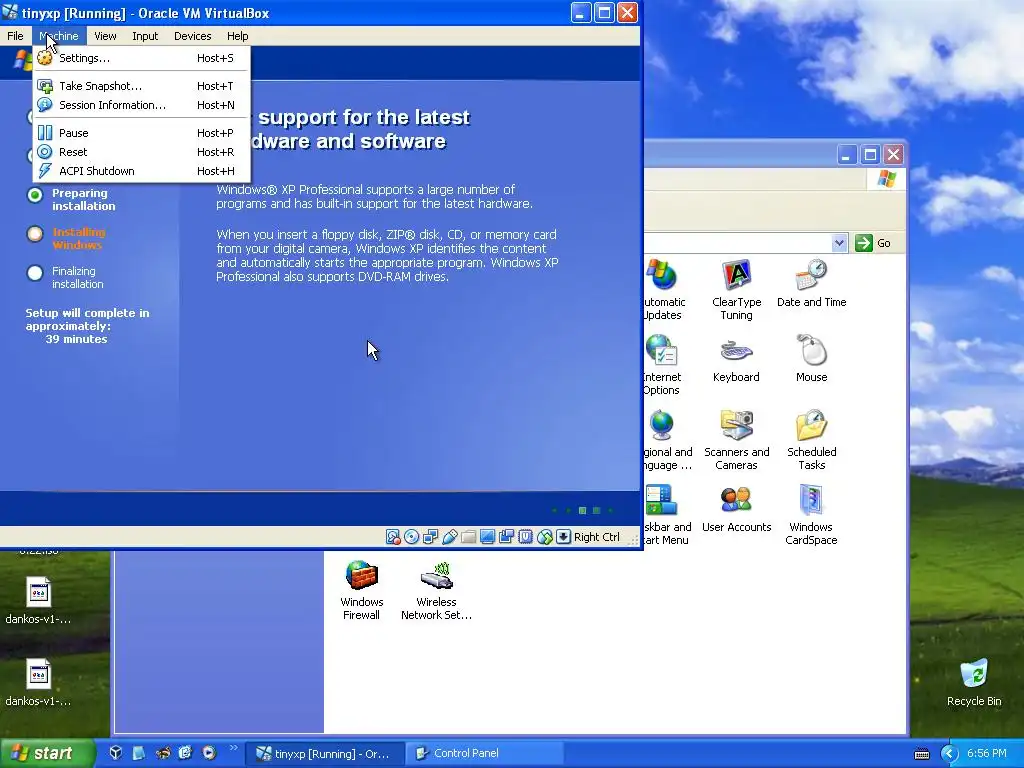Open Date and Time in Control Panel
1024x768 pixels.
point(811,283)
